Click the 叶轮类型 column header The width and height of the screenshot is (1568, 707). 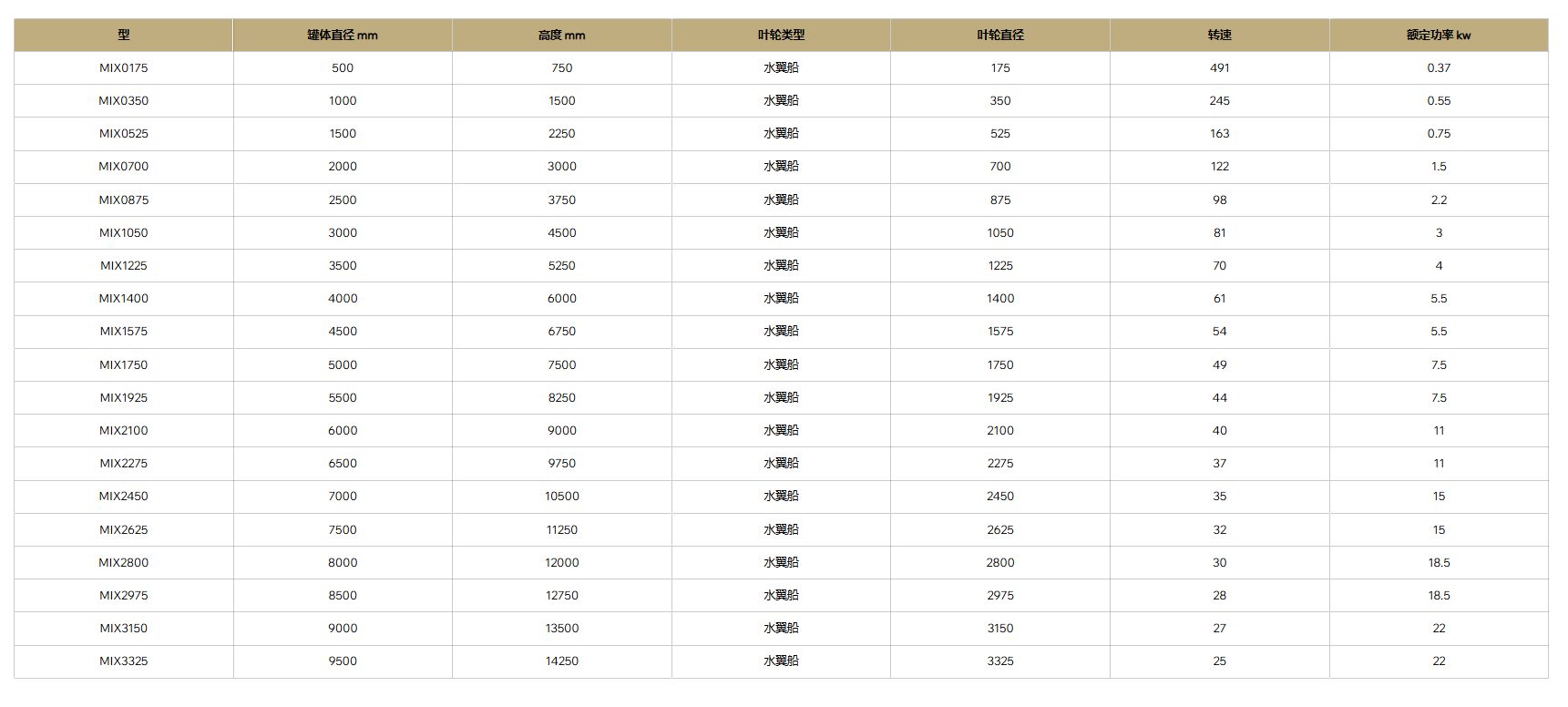[781, 35]
